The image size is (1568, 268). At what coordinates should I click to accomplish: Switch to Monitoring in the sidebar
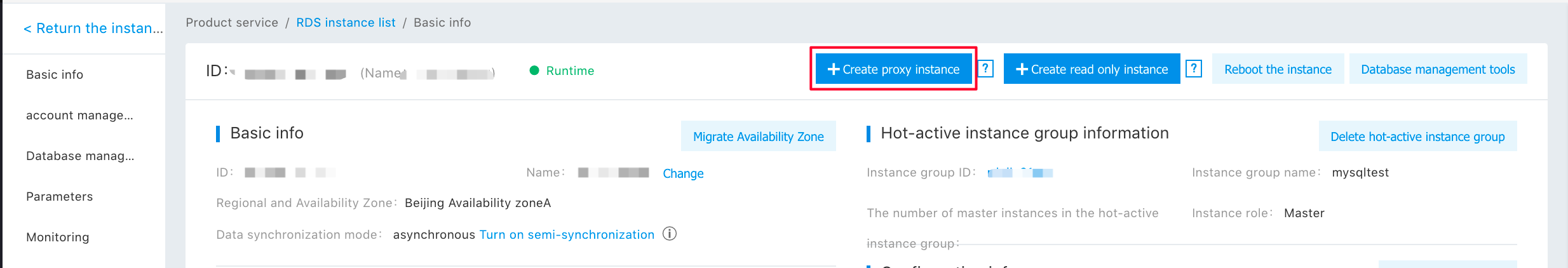pos(57,238)
